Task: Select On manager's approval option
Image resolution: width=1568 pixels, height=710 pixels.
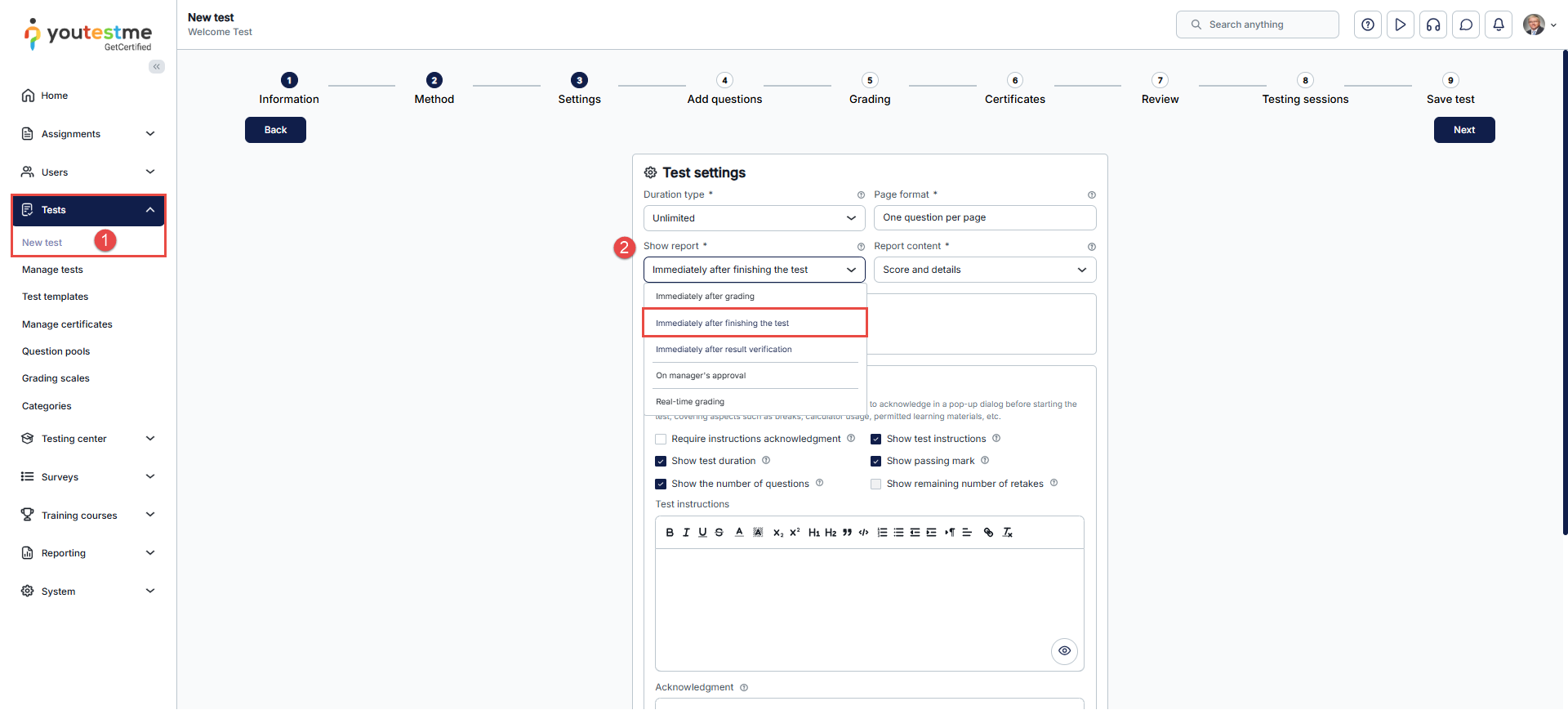Action: pyautogui.click(x=701, y=376)
